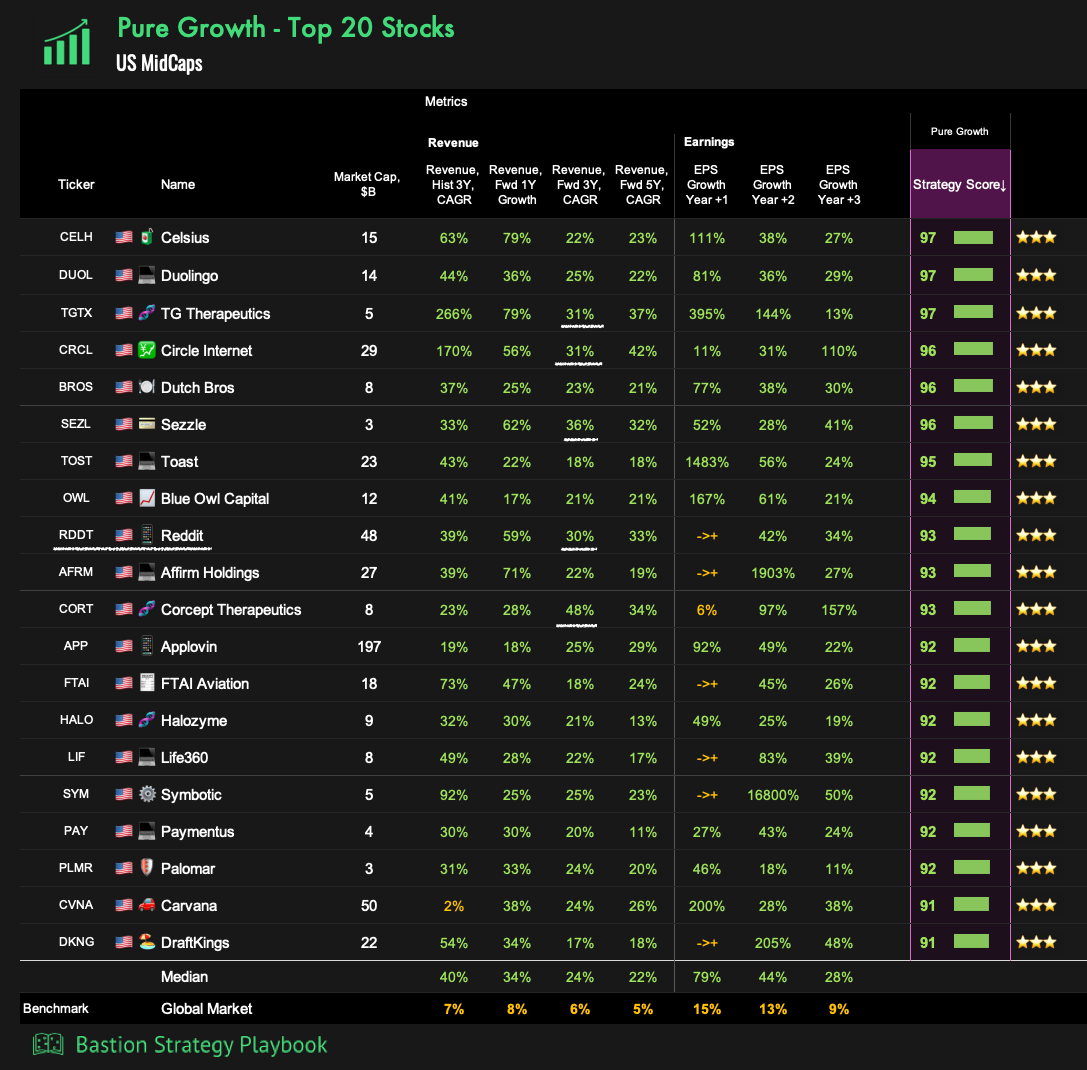
Task: Click the green score bar for Carvana
Action: [971, 904]
